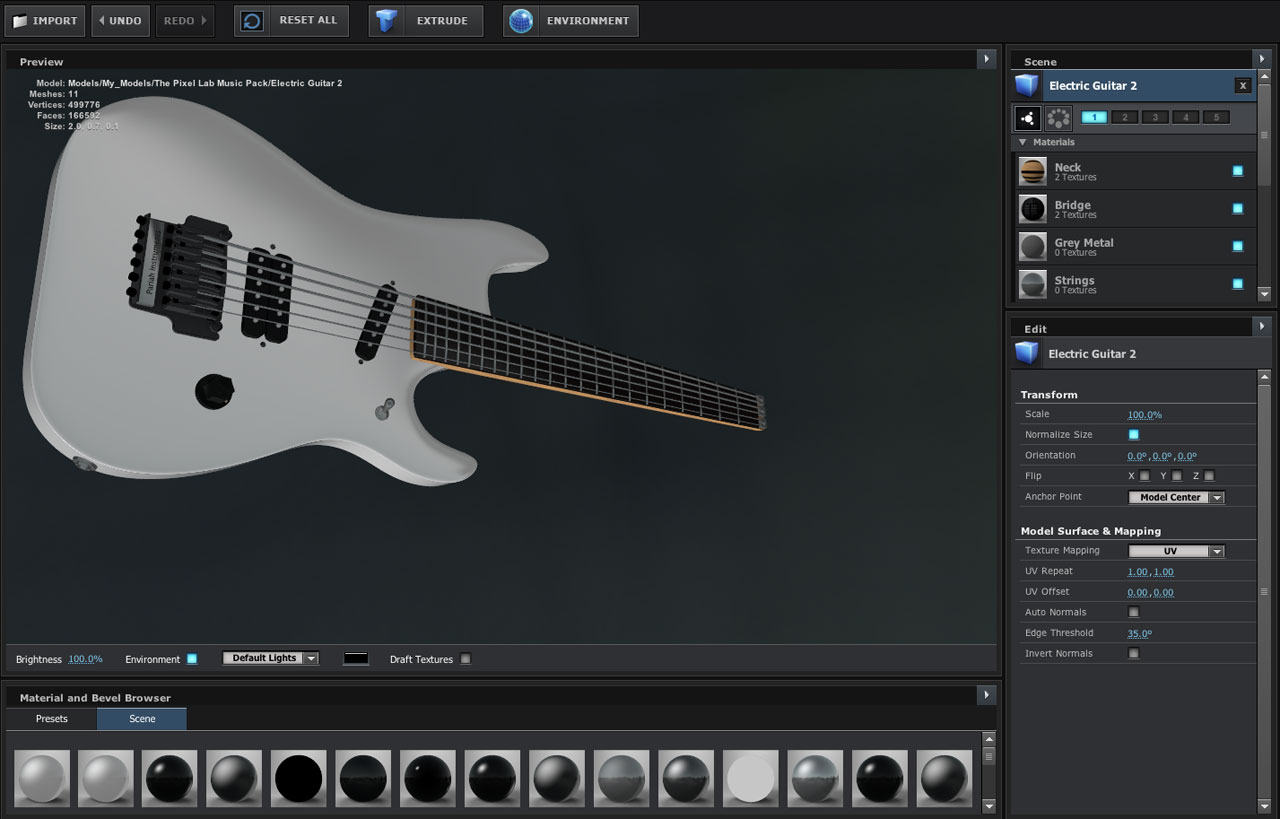Enable Flip Y checkbox
The image size is (1280, 819).
click(1177, 476)
